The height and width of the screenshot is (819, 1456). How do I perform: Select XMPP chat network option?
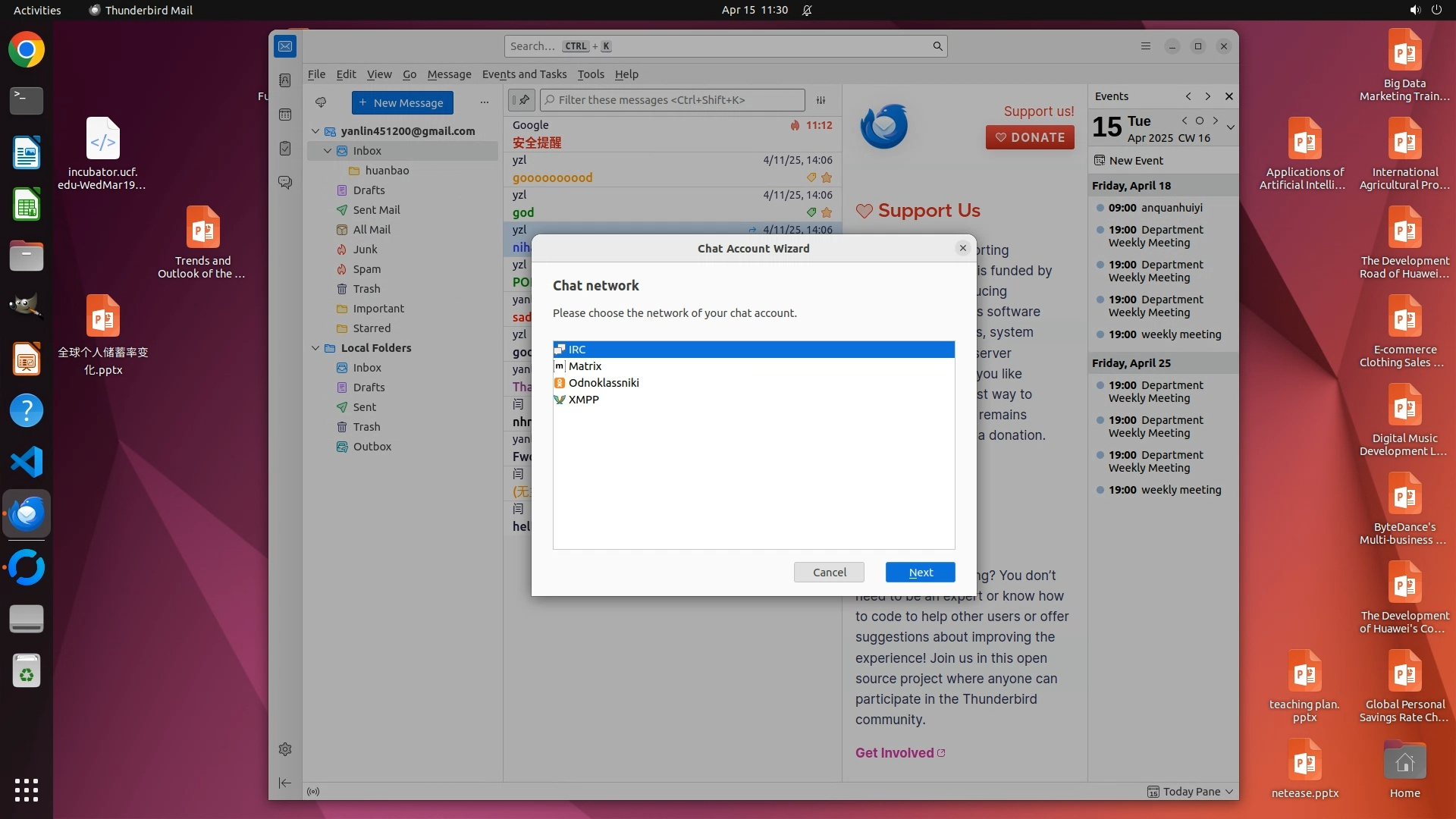583,400
